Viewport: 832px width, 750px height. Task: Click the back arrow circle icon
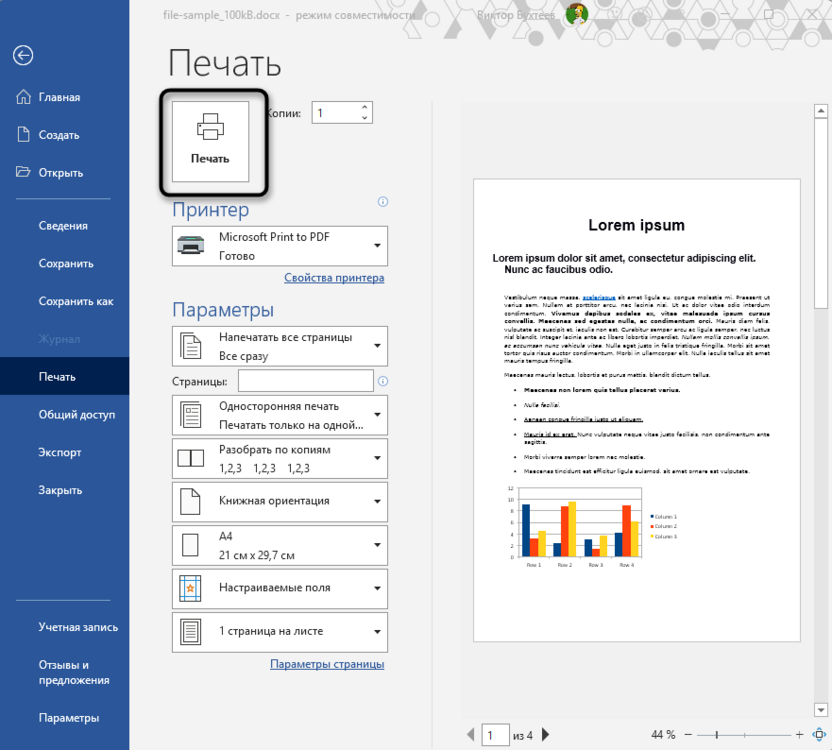point(23,55)
